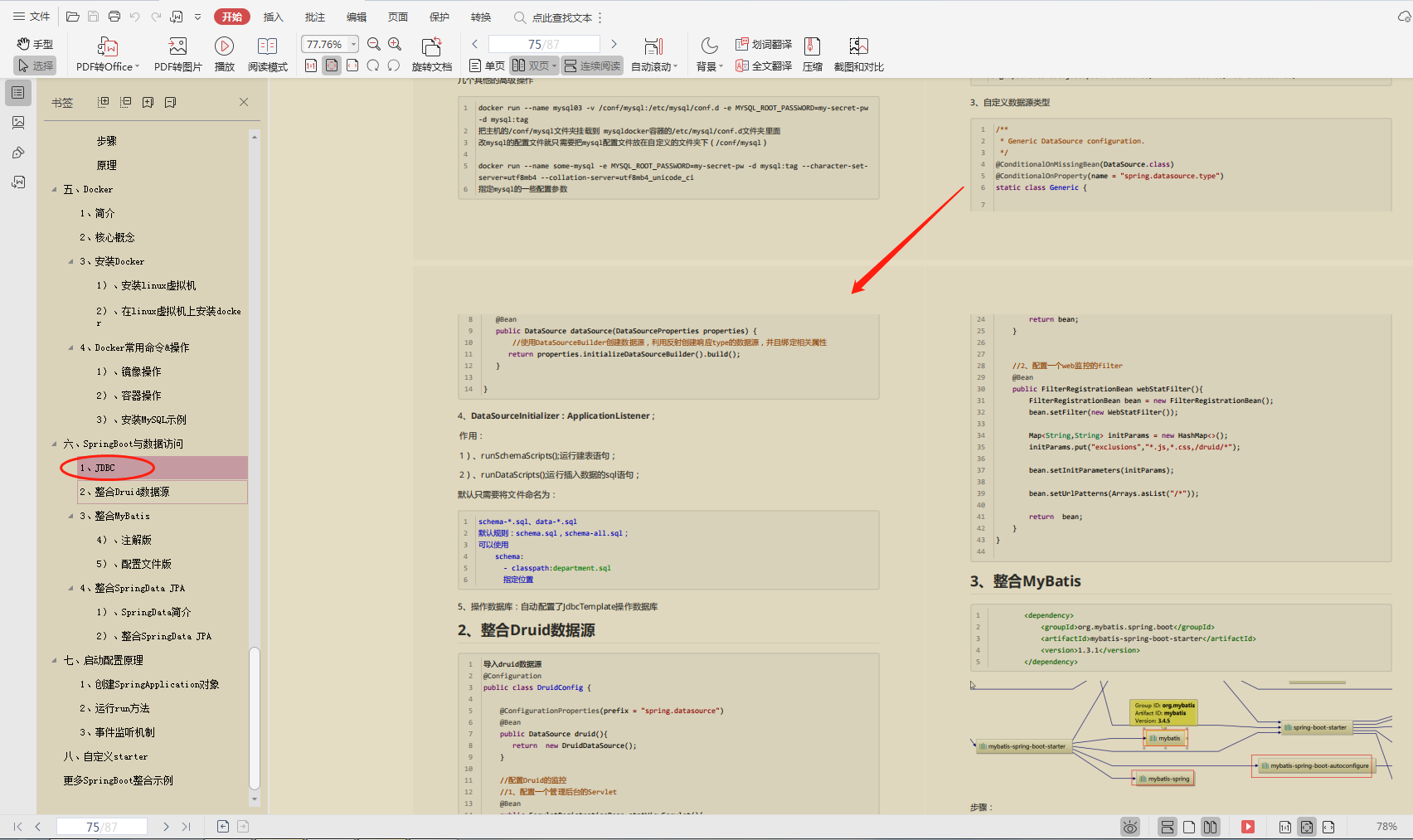Select the 八、自定义starter bookmark
1413x840 pixels.
(105, 756)
